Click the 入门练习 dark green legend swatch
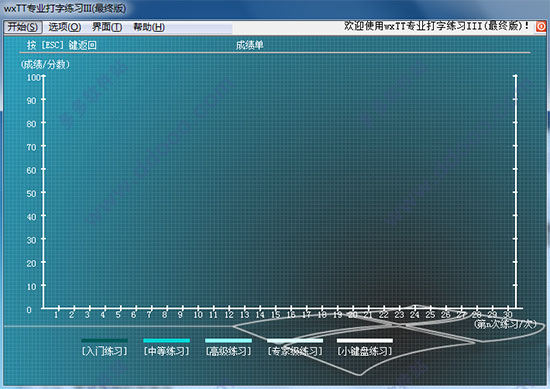The height and width of the screenshot is (389, 550). coord(105,340)
